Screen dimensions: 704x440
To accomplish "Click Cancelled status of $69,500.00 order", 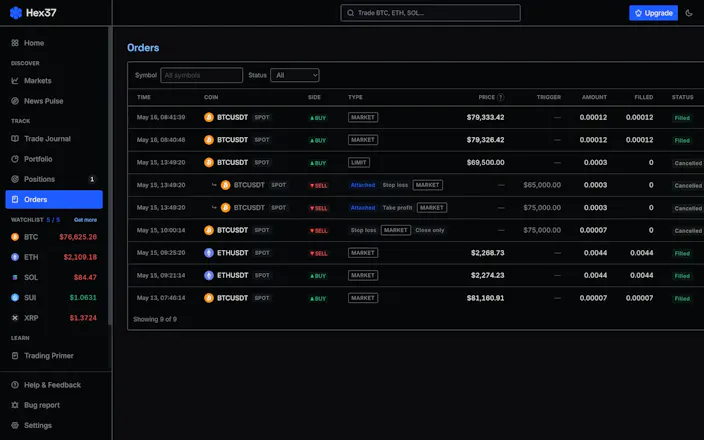I will [x=688, y=163].
